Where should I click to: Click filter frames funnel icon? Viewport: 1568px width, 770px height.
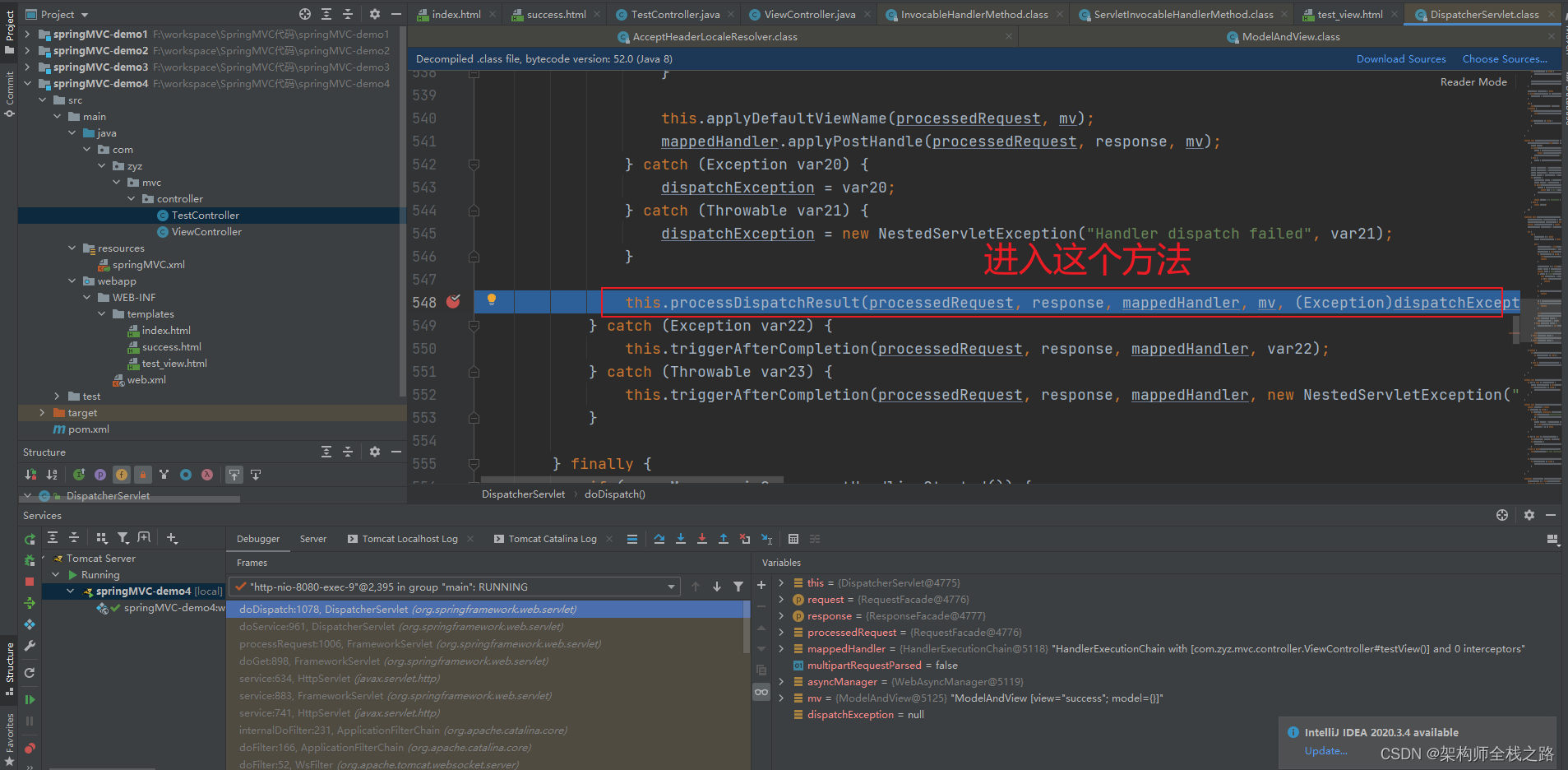(738, 587)
